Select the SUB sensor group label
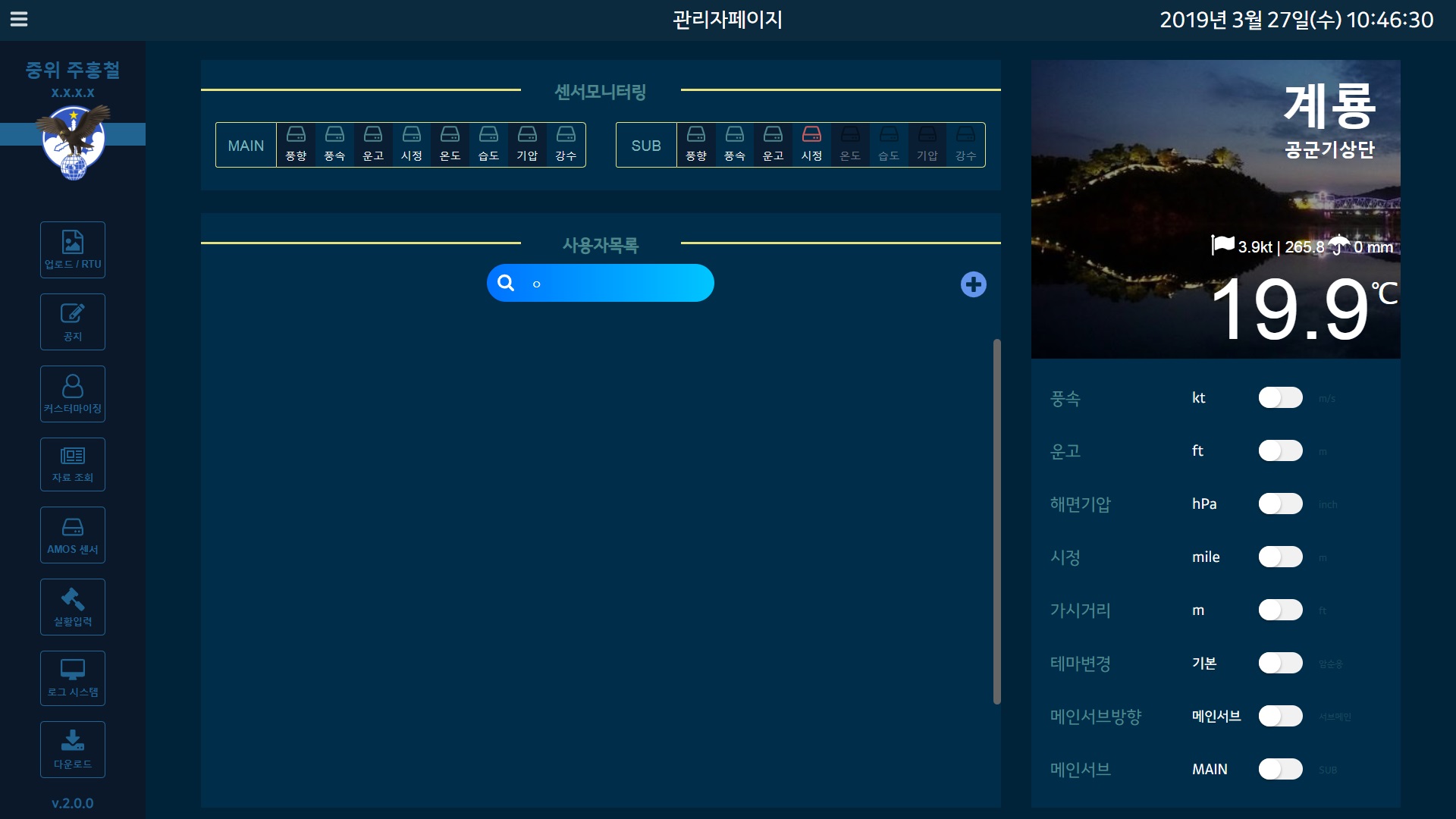 pos(646,146)
